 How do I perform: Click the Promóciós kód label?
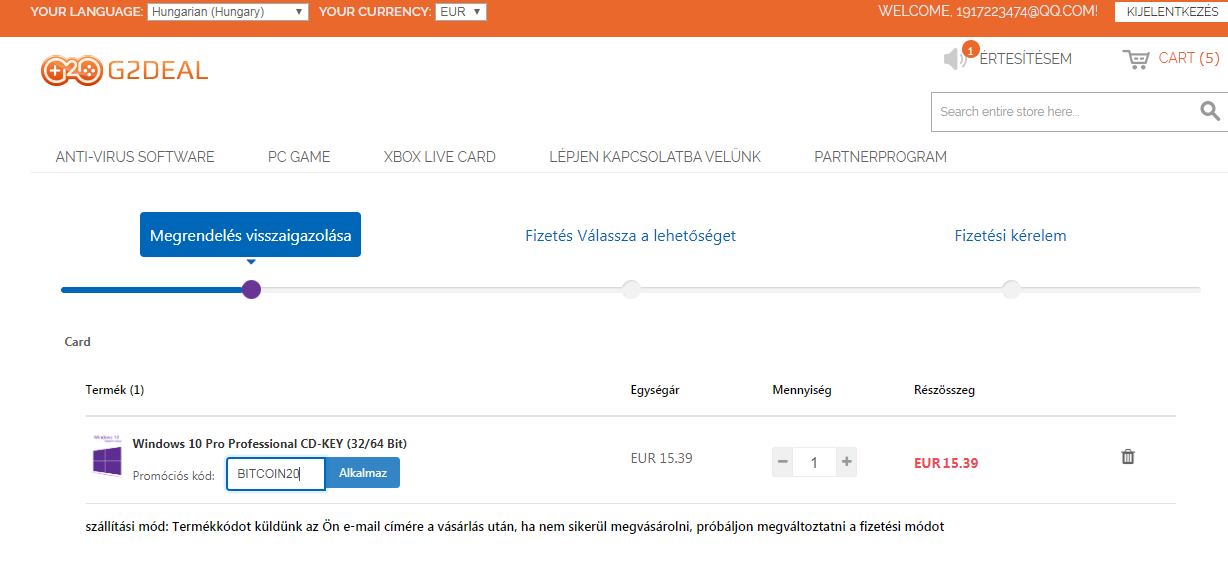pyautogui.click(x=174, y=475)
